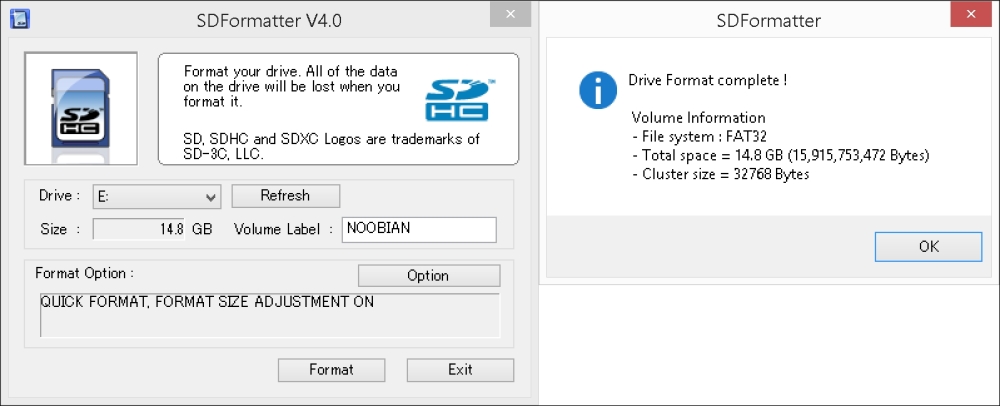The width and height of the screenshot is (1000, 406).
Task: Click the 'Volume Information' heading text
Action: [x=698, y=118]
